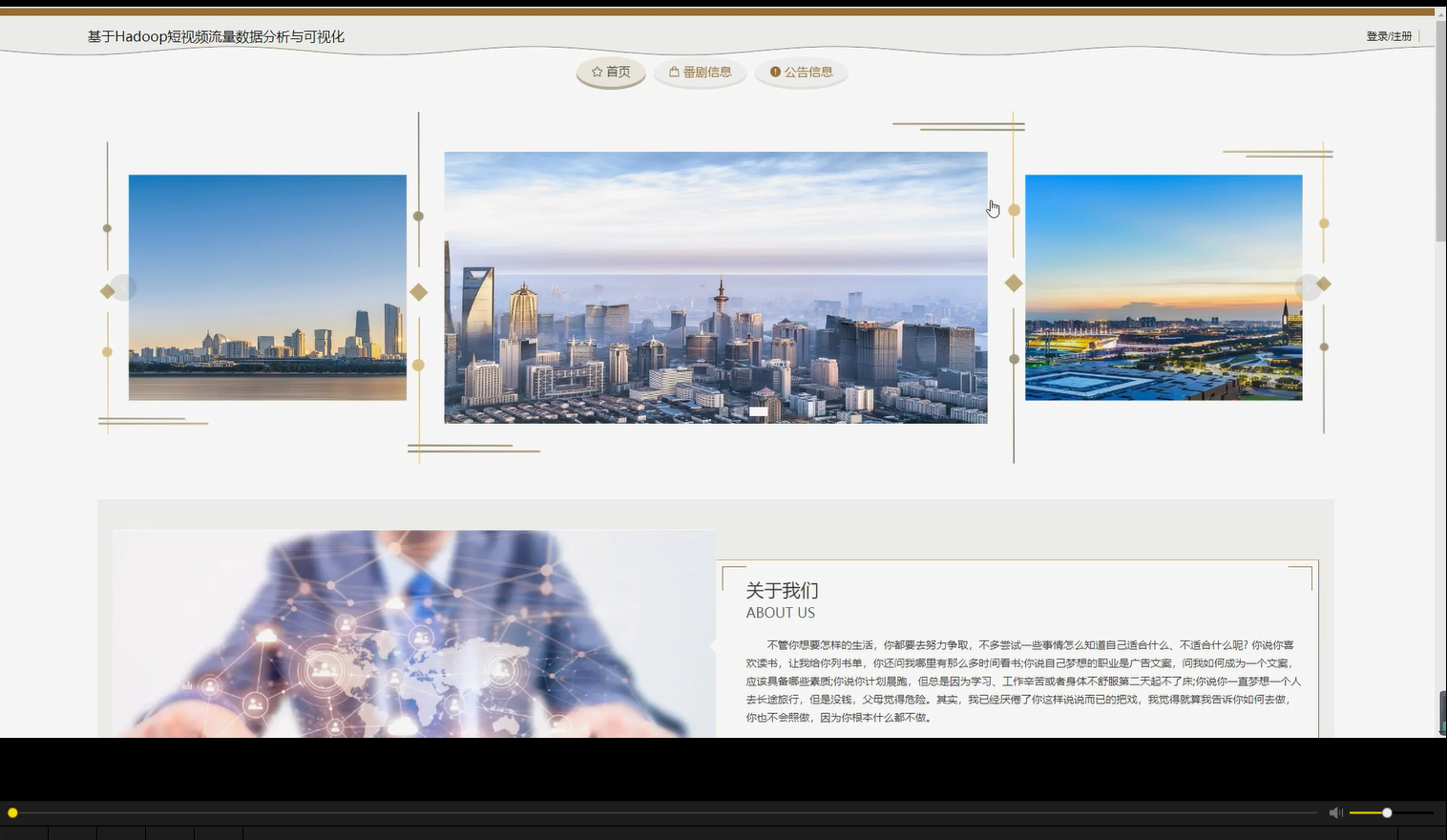
Task: Click the page title 基于Hadoop短视频流量数据分析与可视化
Action: tap(215, 36)
